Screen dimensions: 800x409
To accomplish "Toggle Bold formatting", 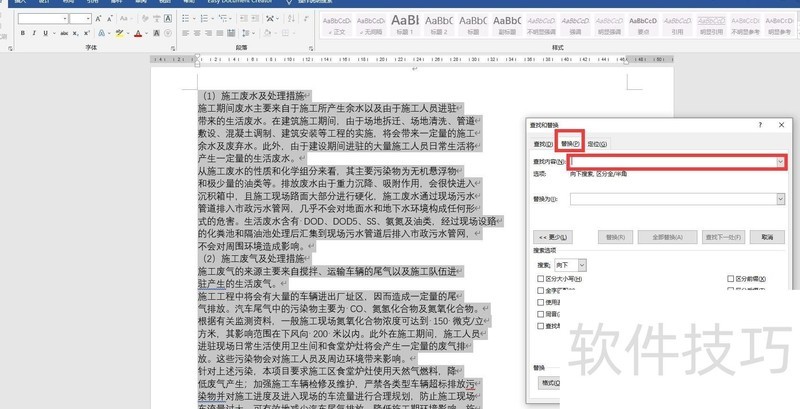I will 23,33.
